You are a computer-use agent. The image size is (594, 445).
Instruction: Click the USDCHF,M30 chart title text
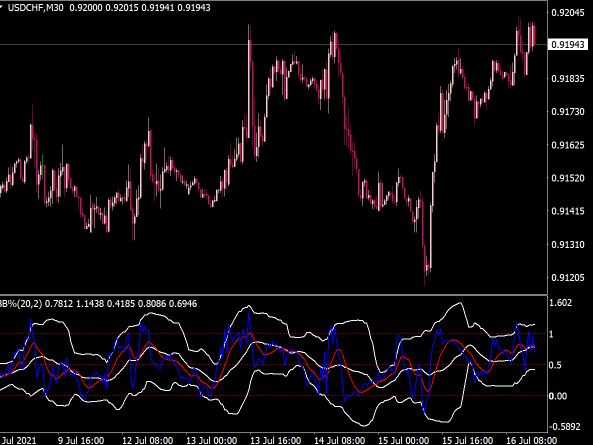36,8
